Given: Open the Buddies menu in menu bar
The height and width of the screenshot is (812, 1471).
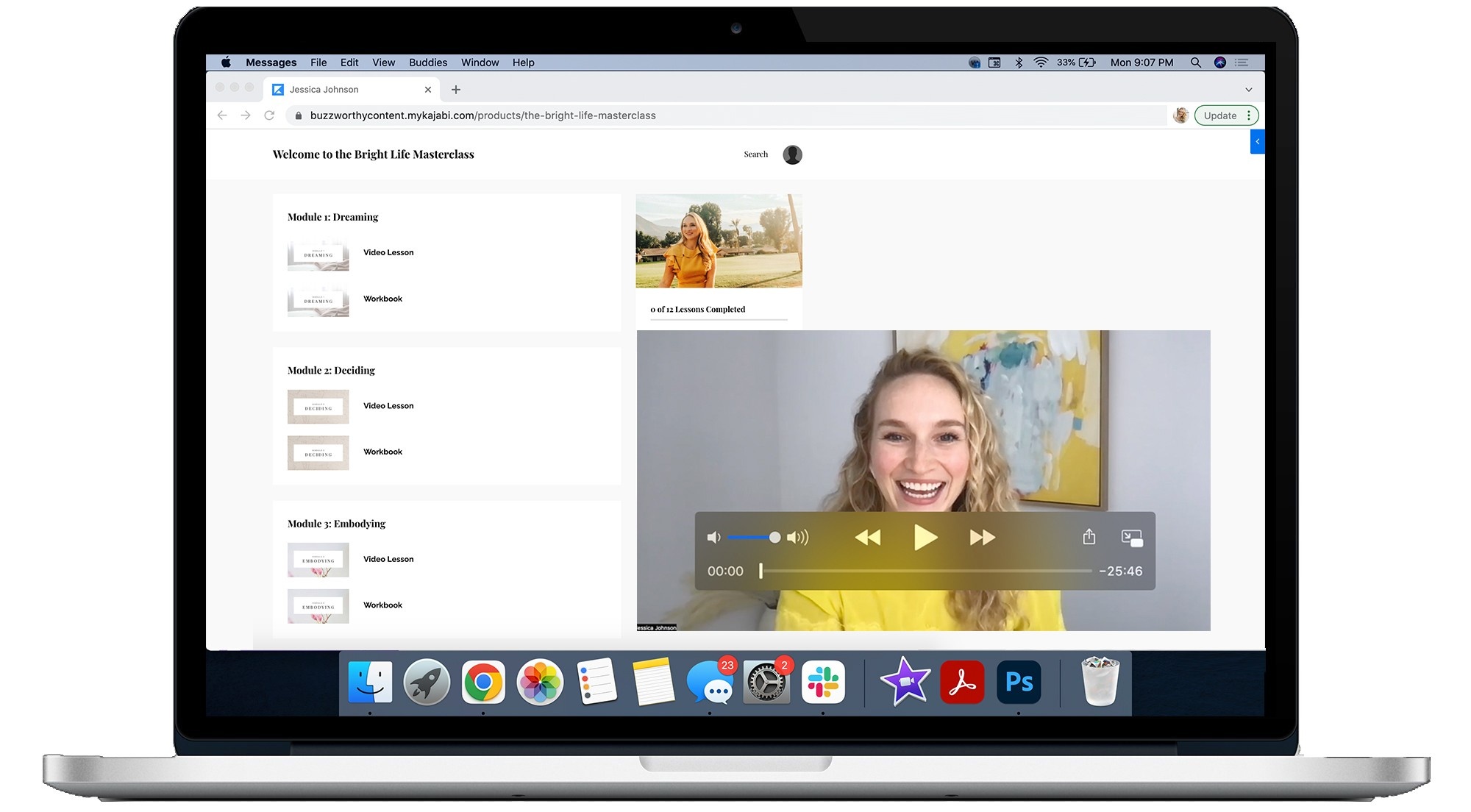Looking at the screenshot, I should tap(428, 63).
